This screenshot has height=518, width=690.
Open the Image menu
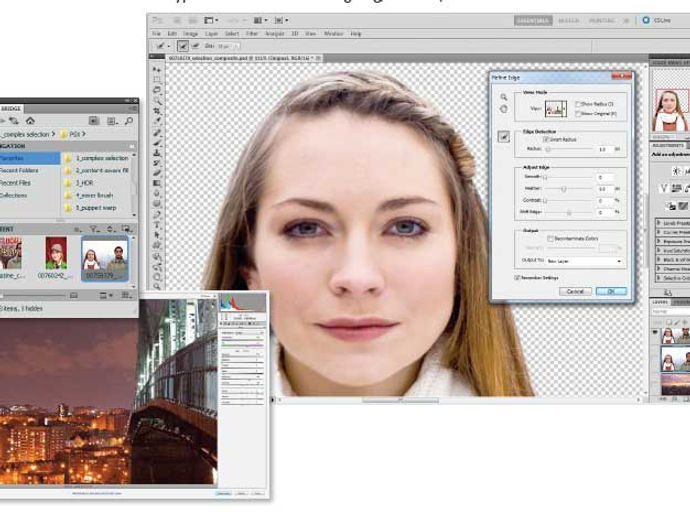coord(190,33)
